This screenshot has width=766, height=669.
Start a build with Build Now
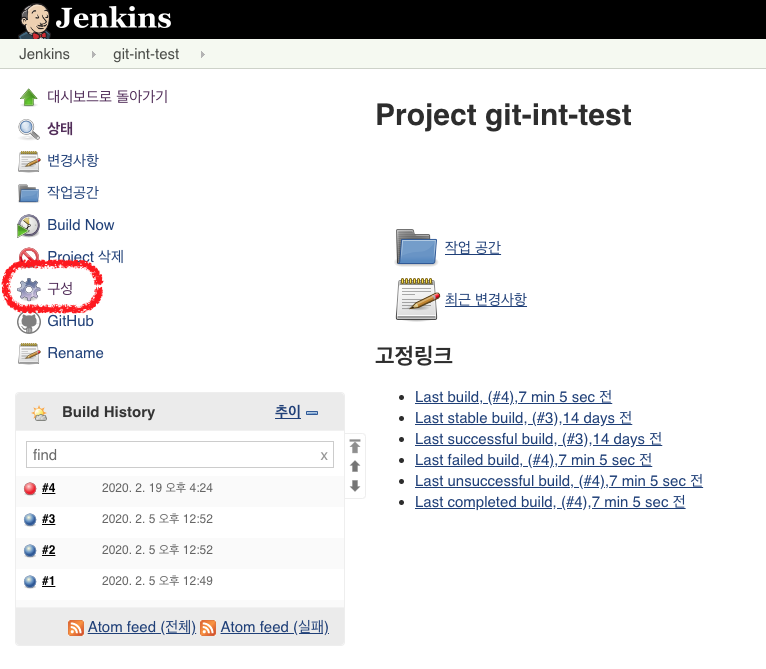(81, 225)
